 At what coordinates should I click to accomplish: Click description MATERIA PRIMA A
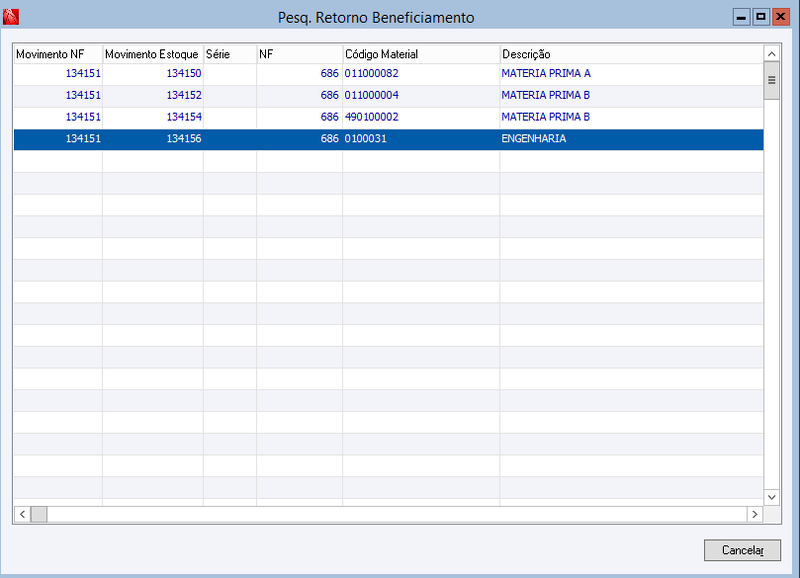pos(546,73)
